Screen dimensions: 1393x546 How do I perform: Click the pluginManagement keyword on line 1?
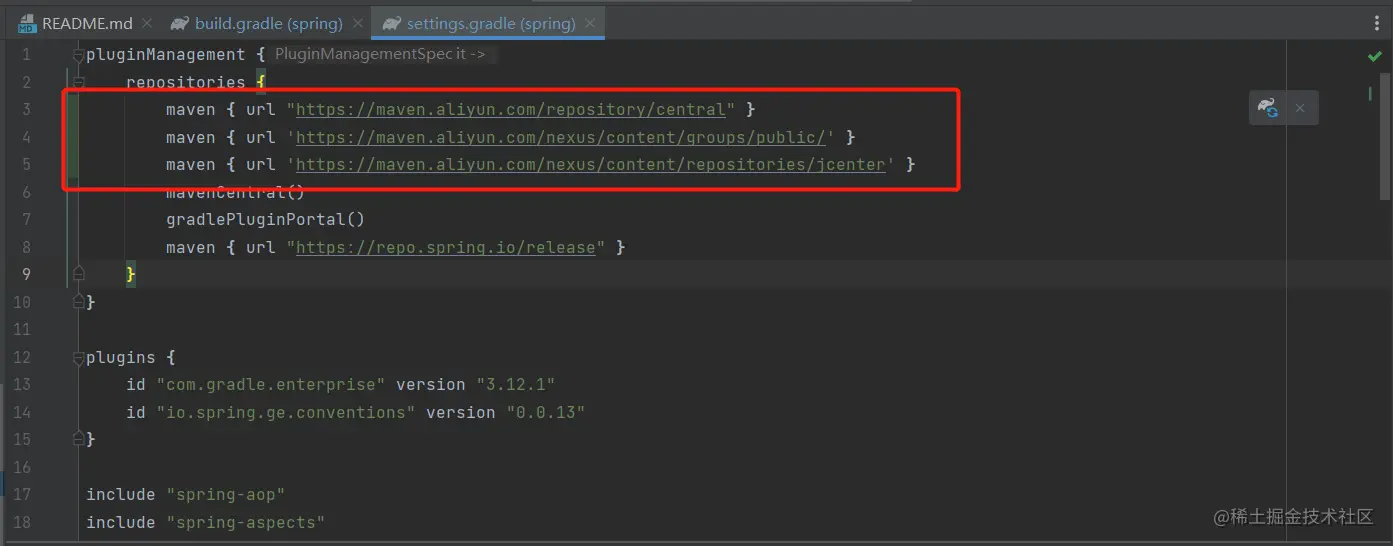[165, 55]
